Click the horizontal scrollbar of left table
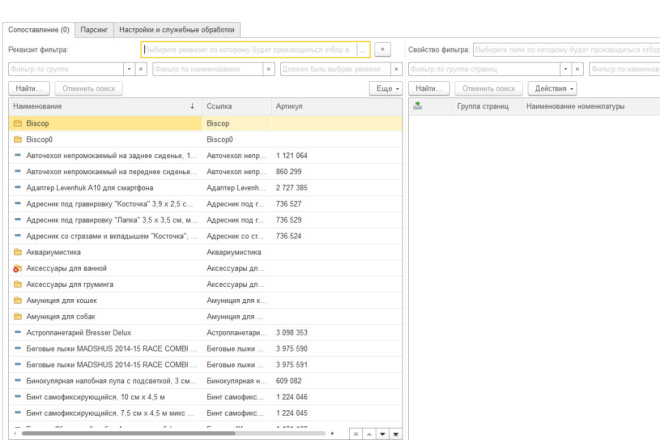 tap(128, 433)
